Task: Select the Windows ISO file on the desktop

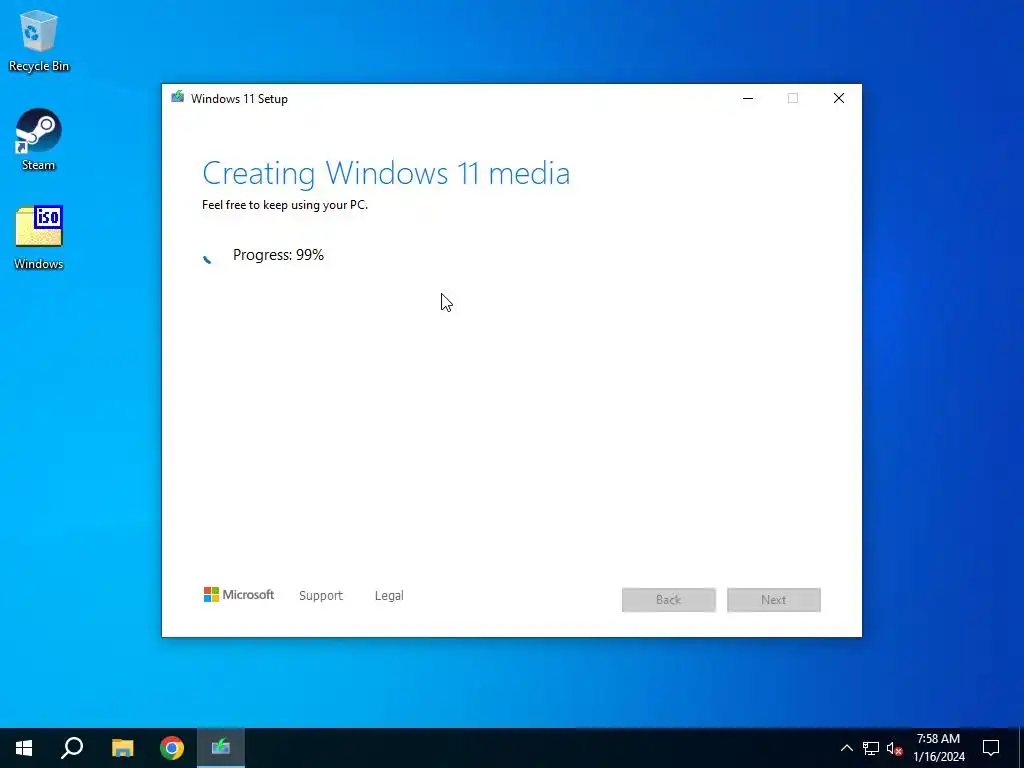Action: pos(39,238)
